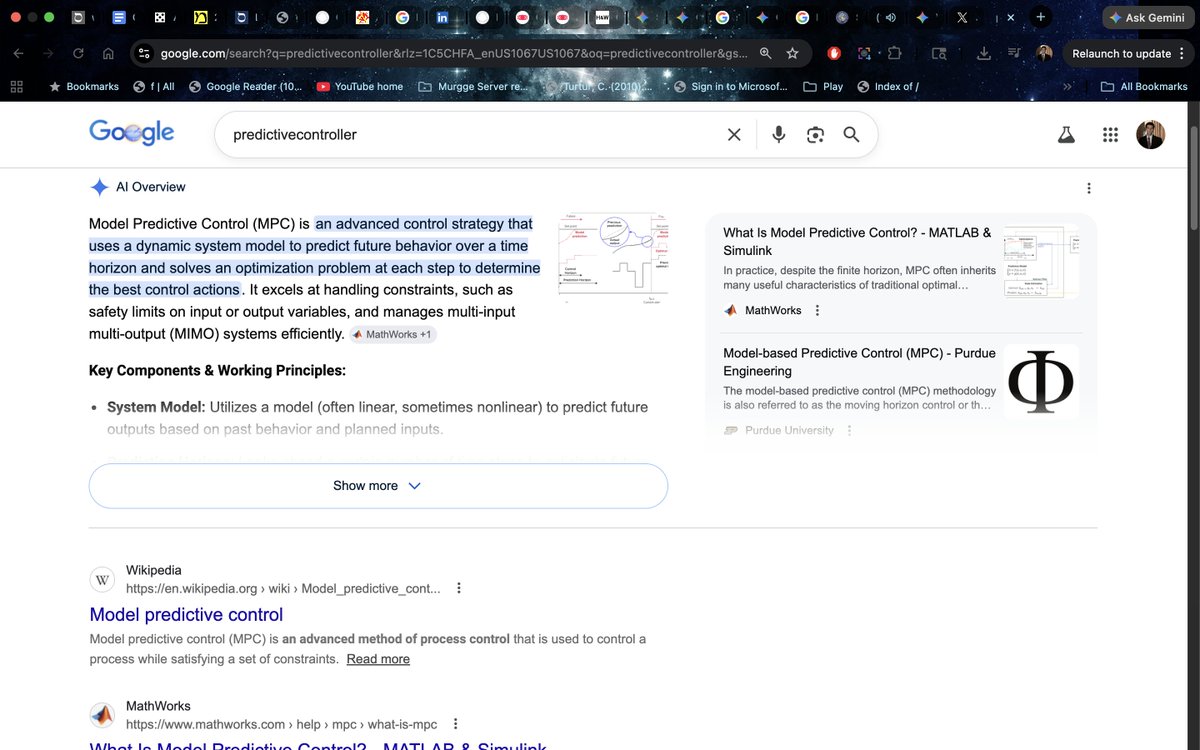Open a new browser tab

1041,17
